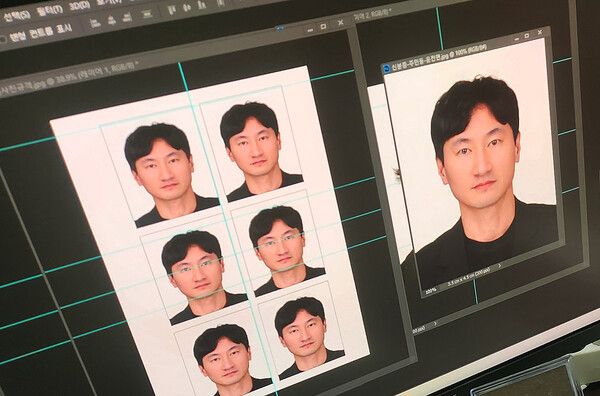Click the align vertical centers icon
This screenshot has height=396, width=600.
(x=186, y=7)
